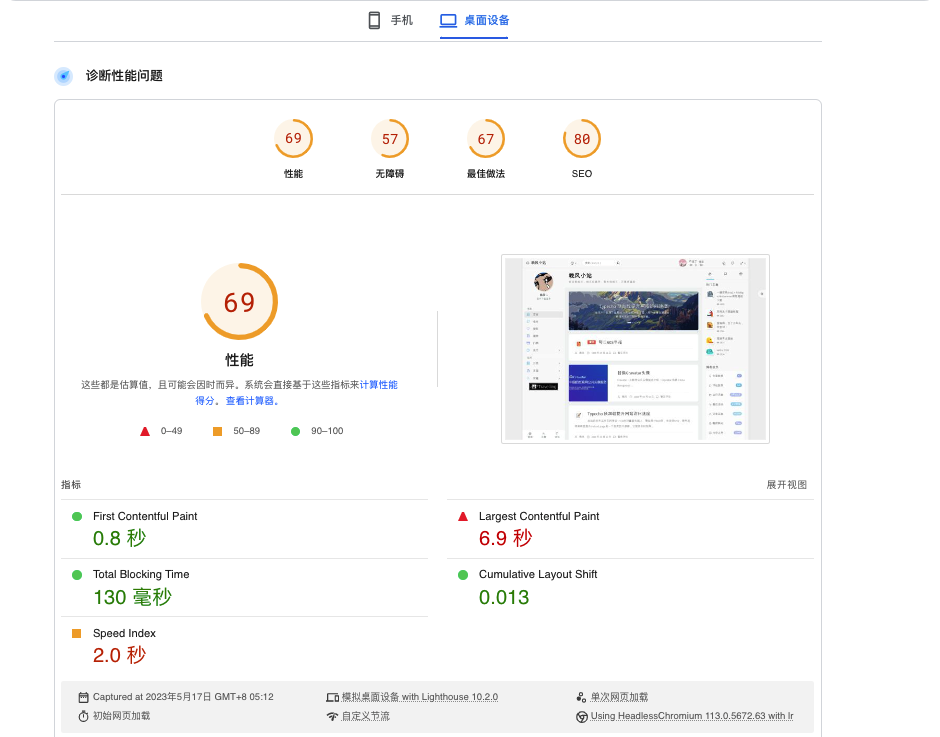Open the 查看计算器 link

tap(249, 401)
